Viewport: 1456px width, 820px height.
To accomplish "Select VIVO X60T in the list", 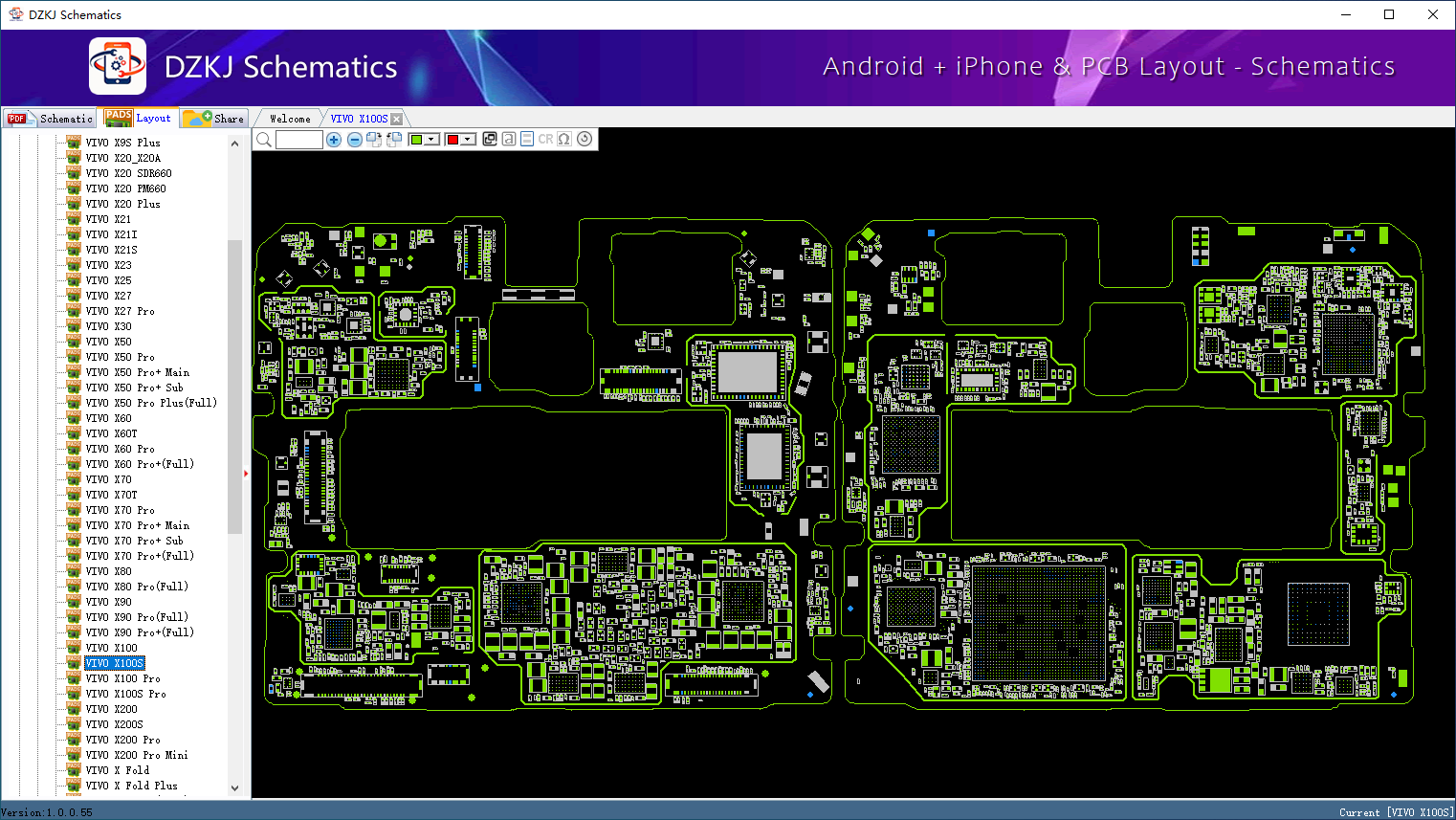I will pyautogui.click(x=111, y=433).
